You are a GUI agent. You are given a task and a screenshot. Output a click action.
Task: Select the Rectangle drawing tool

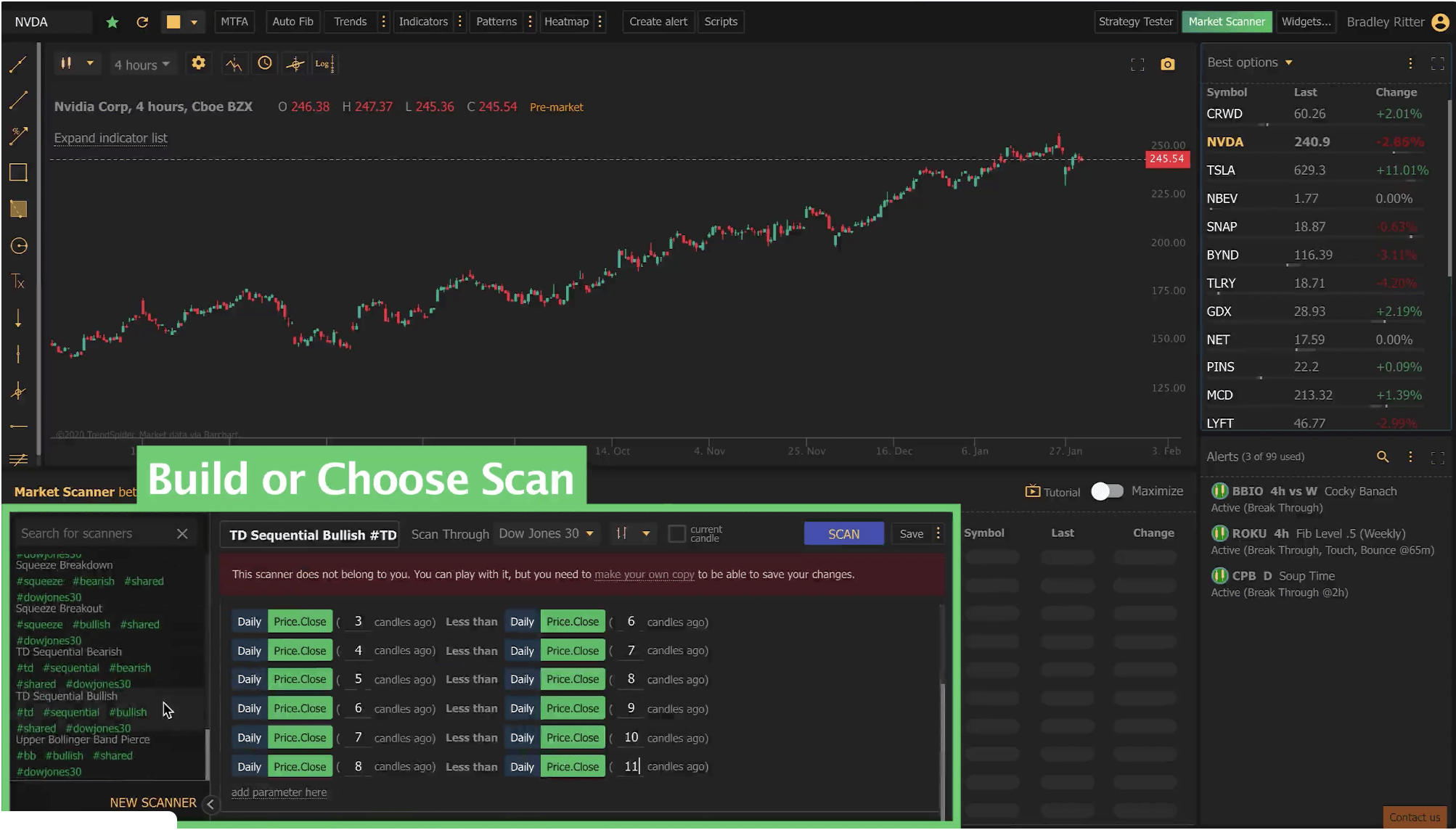pos(18,172)
